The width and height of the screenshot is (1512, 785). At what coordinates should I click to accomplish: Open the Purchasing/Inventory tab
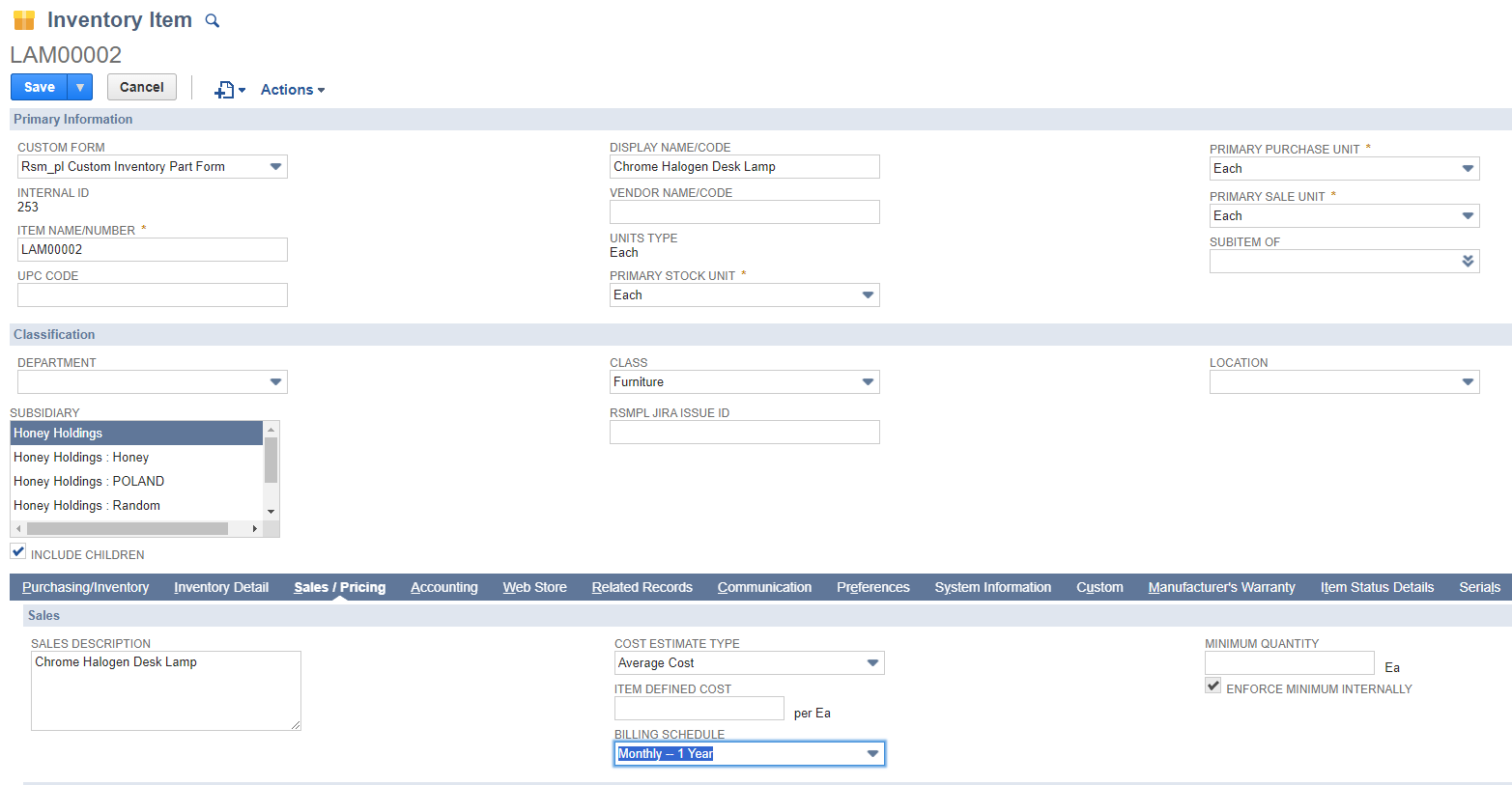(x=85, y=587)
